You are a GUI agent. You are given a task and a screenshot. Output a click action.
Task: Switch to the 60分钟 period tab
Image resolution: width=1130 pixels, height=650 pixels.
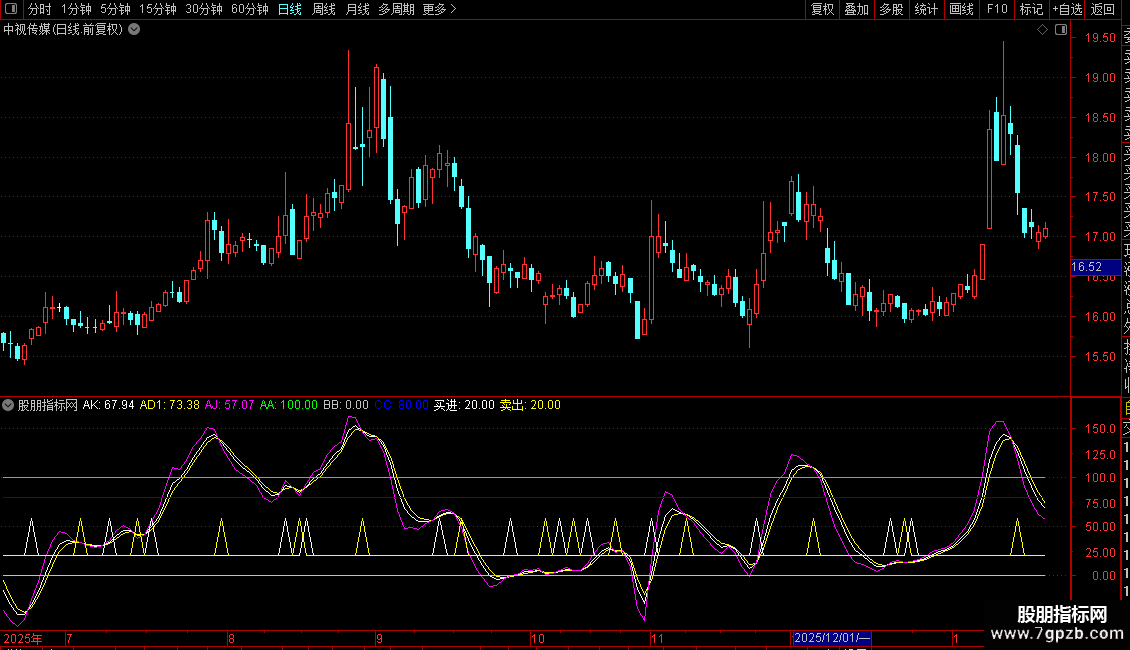click(250, 9)
